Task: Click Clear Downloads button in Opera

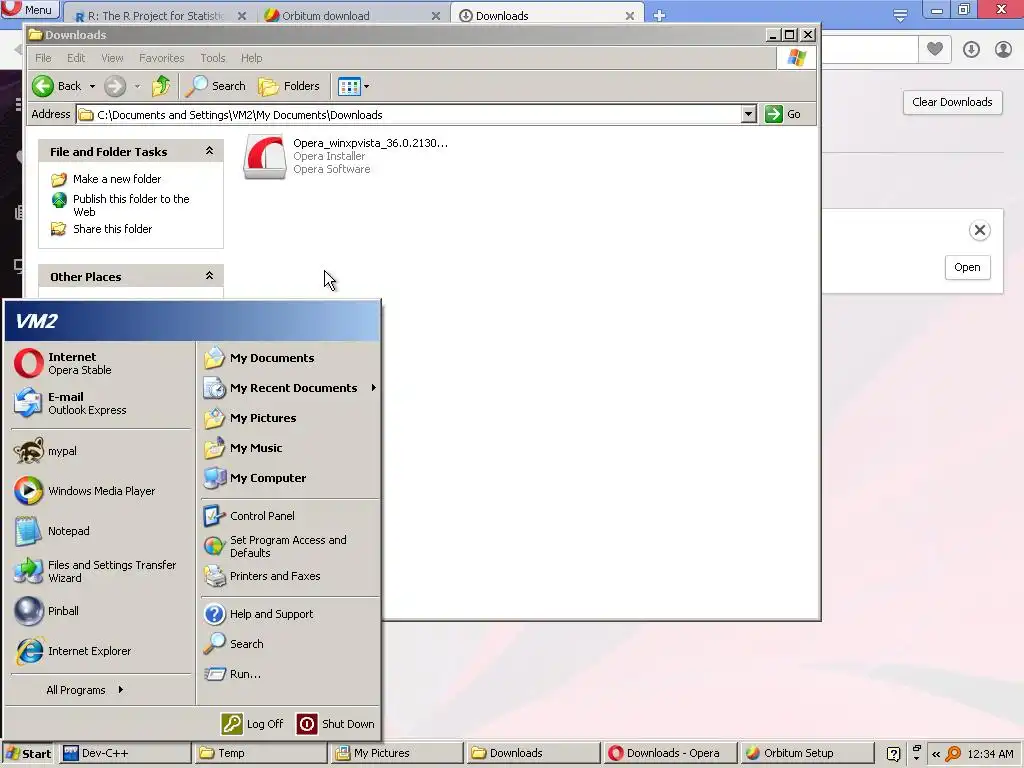Action: click(x=952, y=103)
